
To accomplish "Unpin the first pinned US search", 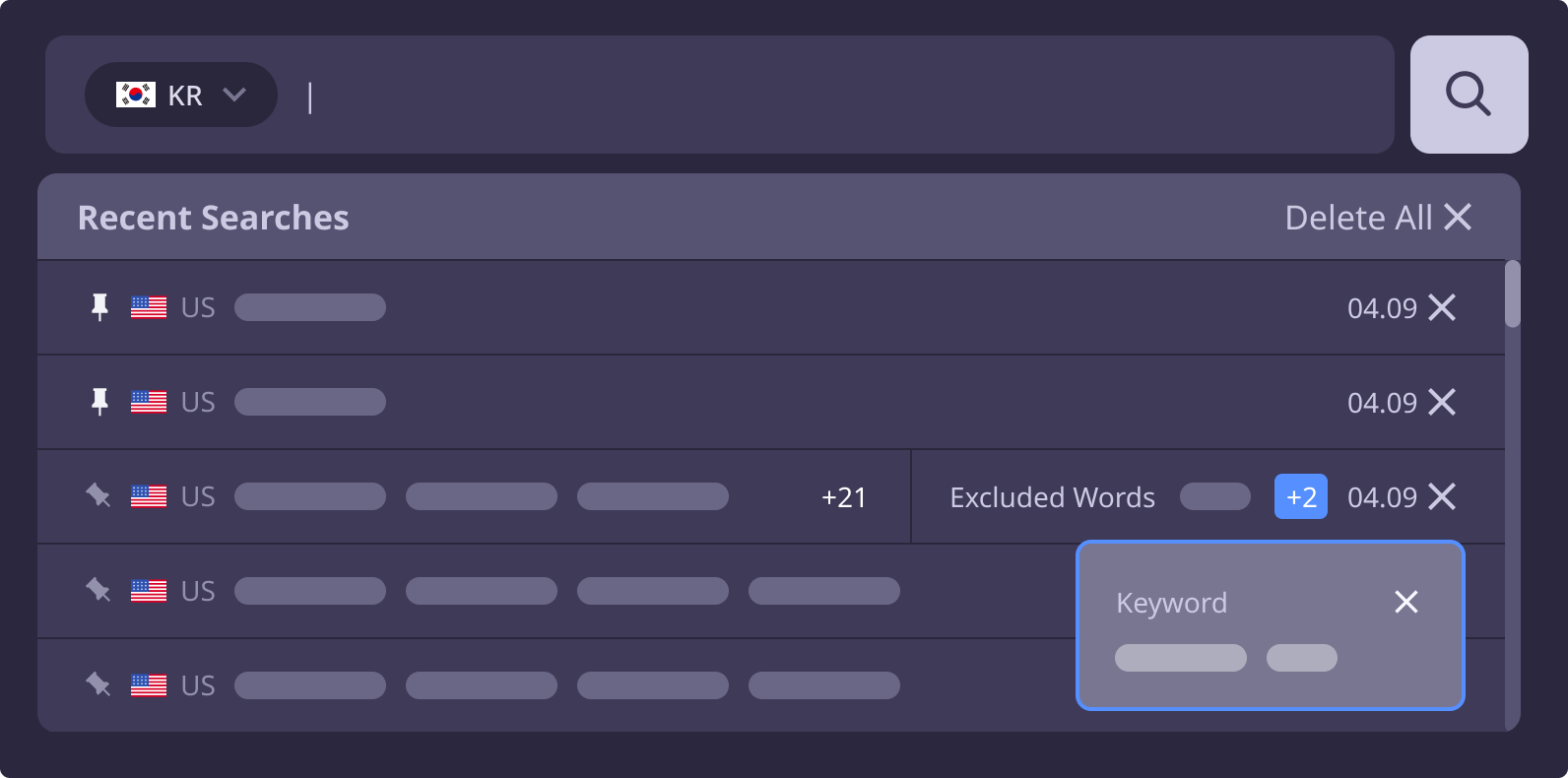I will pos(99,307).
